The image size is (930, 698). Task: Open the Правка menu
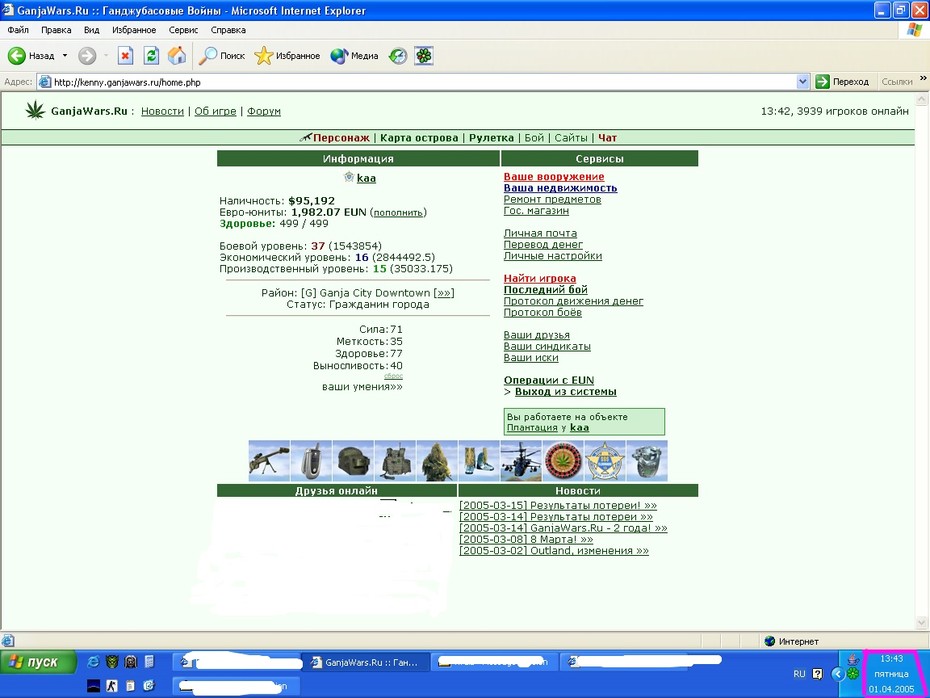coord(56,30)
